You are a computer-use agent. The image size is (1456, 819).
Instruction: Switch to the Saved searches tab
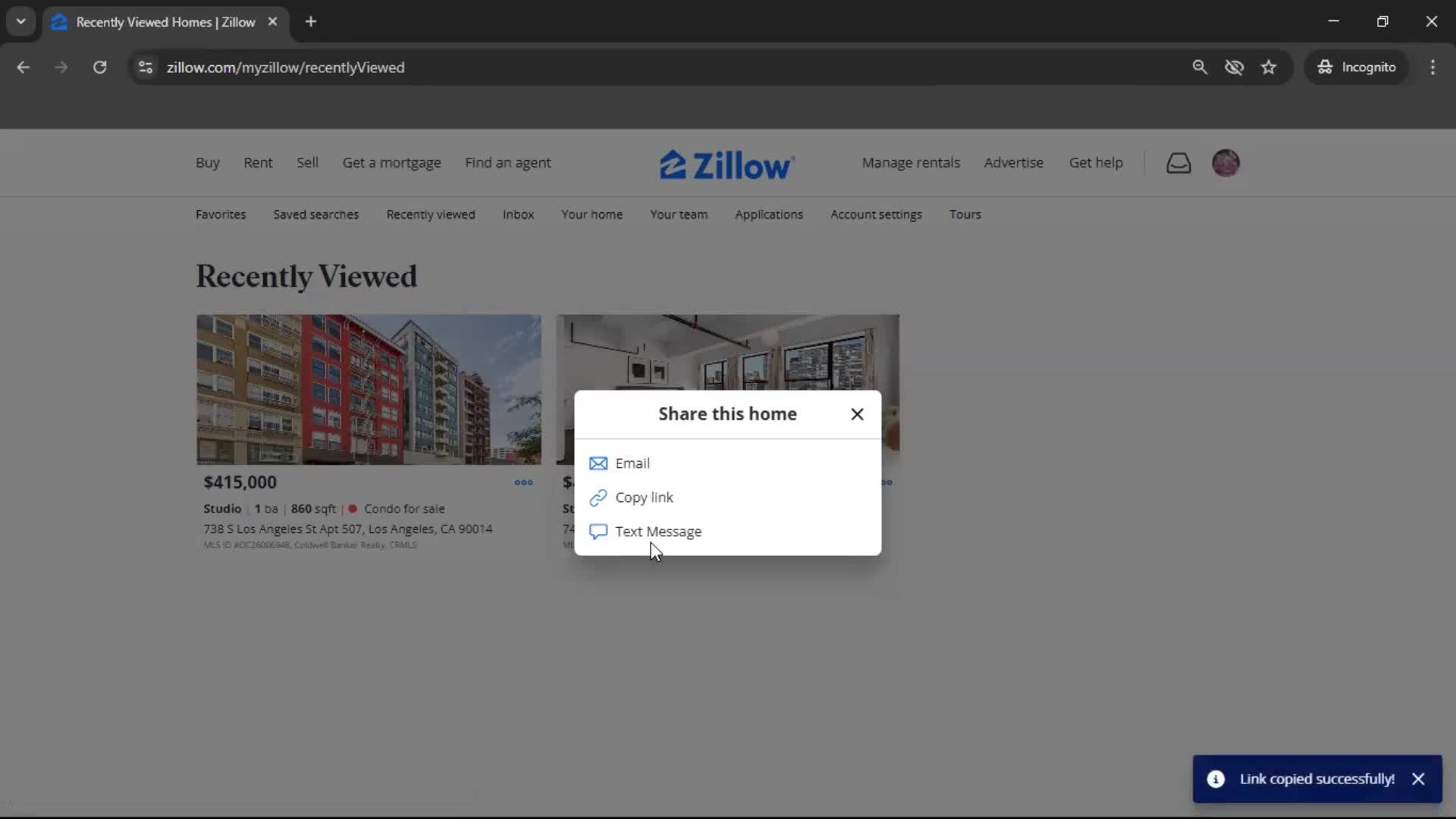click(x=316, y=215)
